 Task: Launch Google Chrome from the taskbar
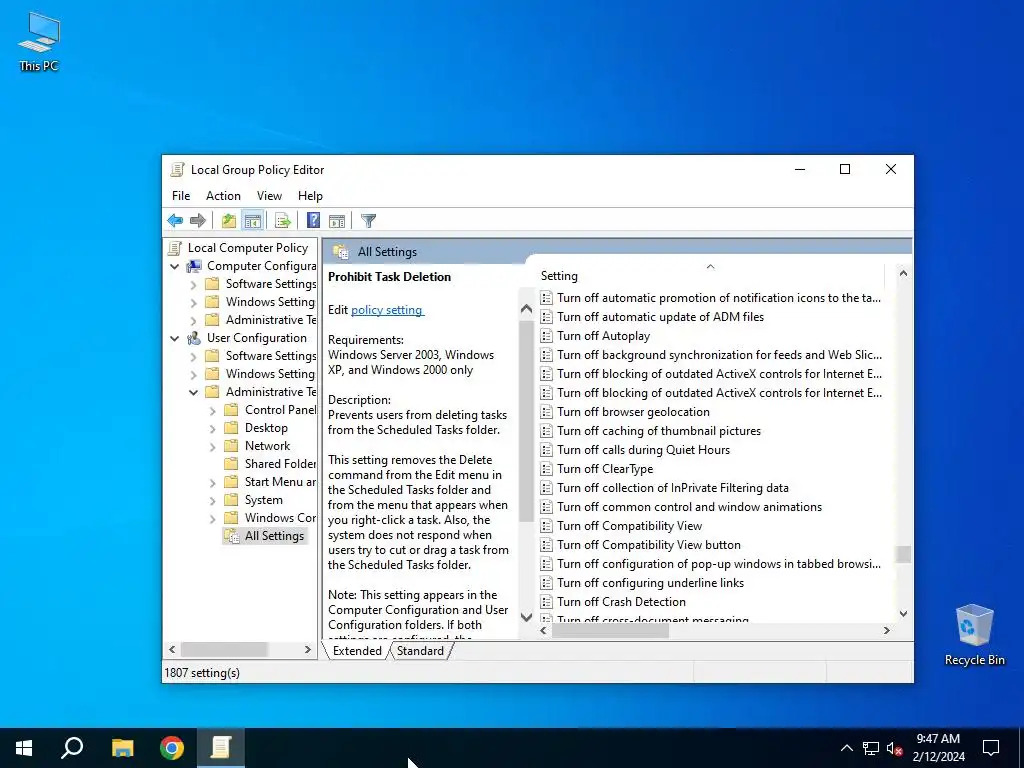point(172,748)
